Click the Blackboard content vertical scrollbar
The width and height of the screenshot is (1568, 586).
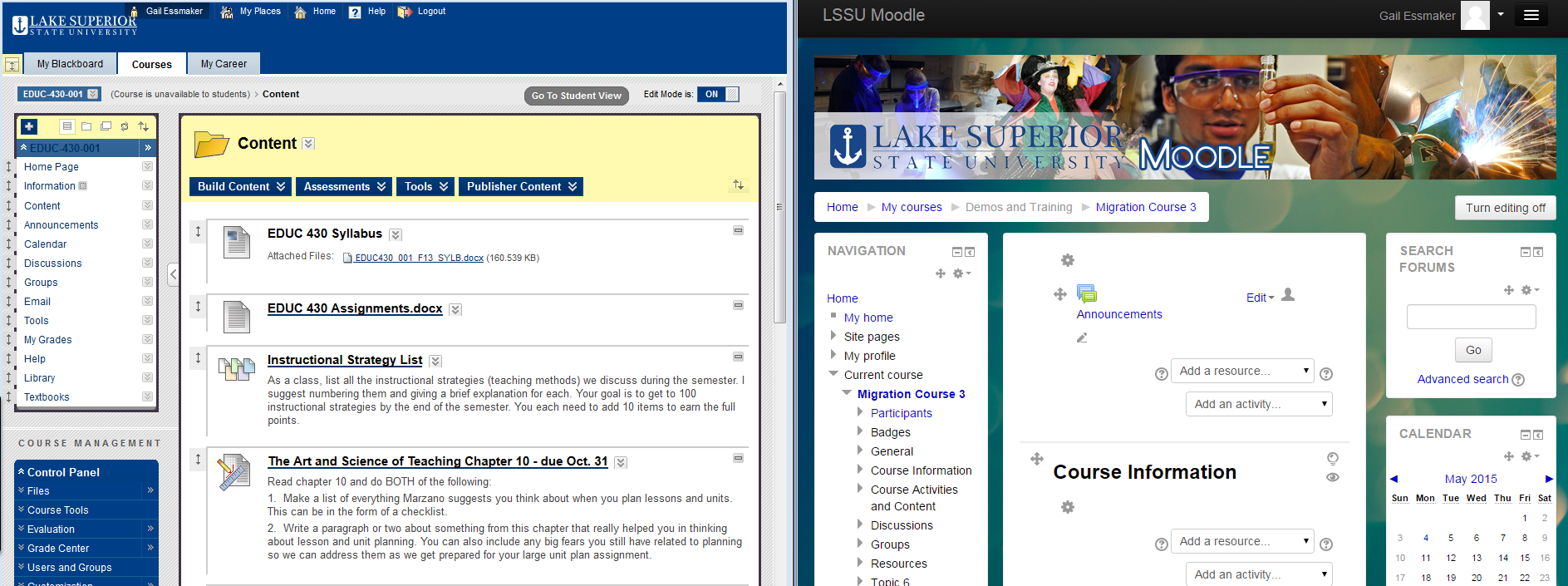click(x=779, y=208)
